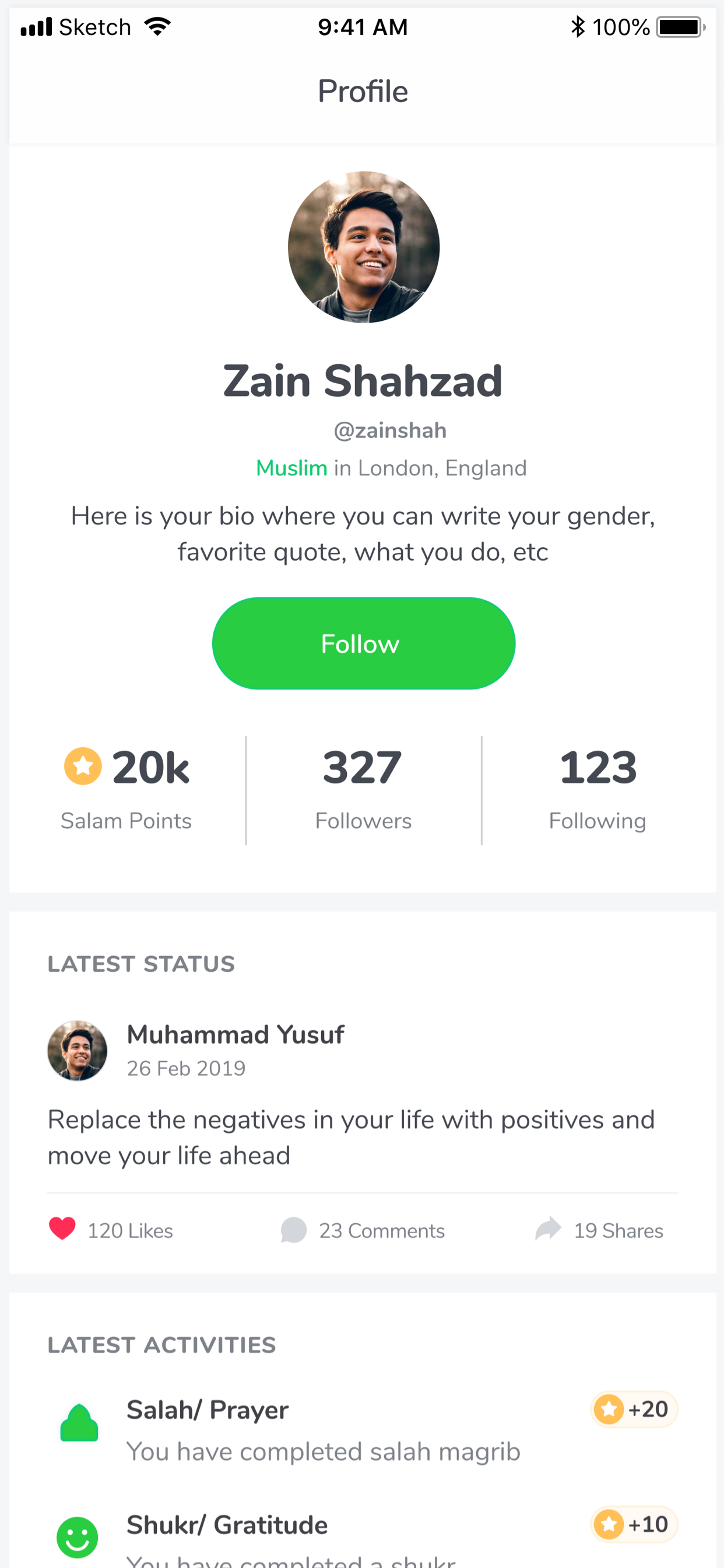This screenshot has height=1568, width=724.
Task: Select the Salah/ Prayer activity entry
Action: 363,1430
